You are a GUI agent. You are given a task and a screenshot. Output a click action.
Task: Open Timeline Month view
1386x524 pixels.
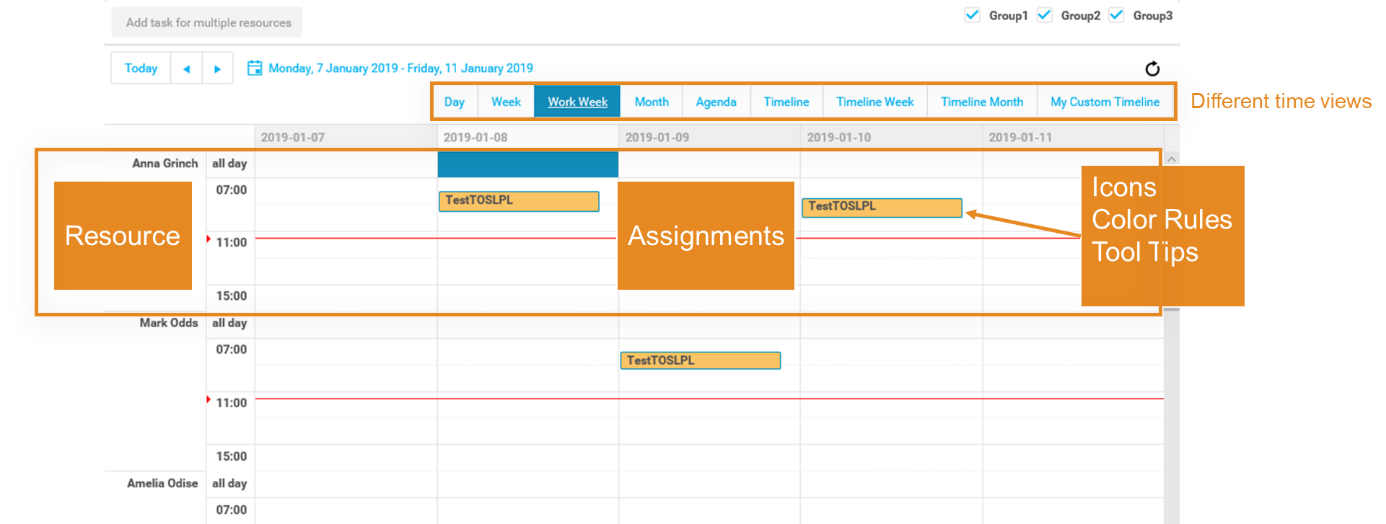pyautogui.click(x=982, y=102)
